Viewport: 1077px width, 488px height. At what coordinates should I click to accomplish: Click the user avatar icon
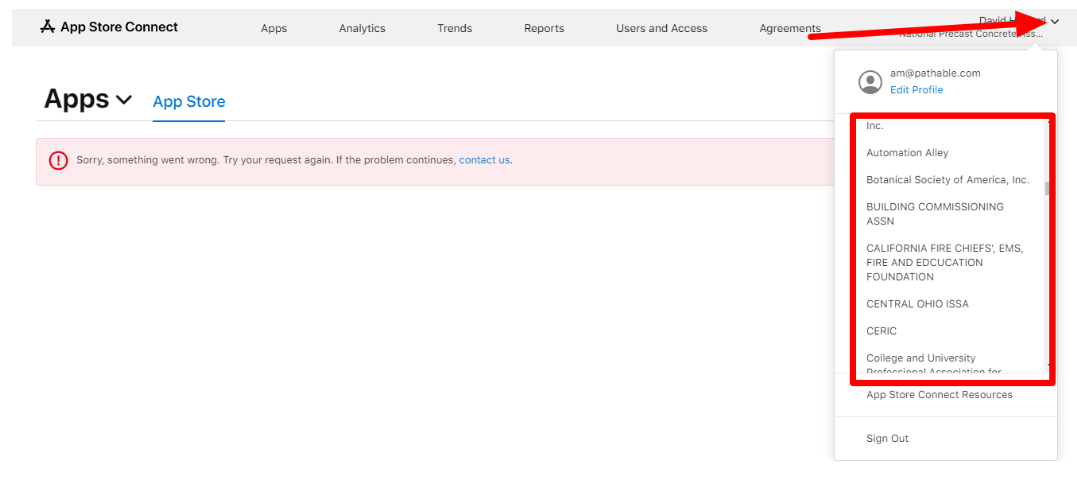click(870, 82)
